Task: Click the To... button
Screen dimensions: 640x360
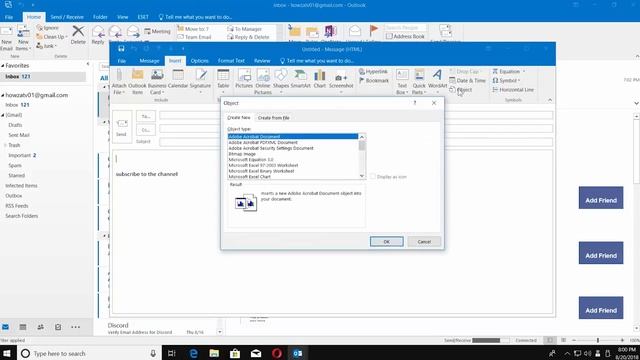Action: (x=146, y=116)
